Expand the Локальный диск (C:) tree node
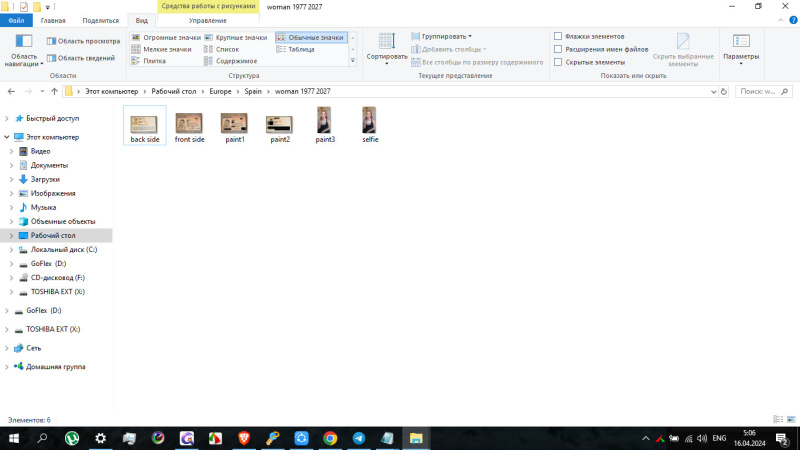The image size is (800, 450). coord(11,249)
